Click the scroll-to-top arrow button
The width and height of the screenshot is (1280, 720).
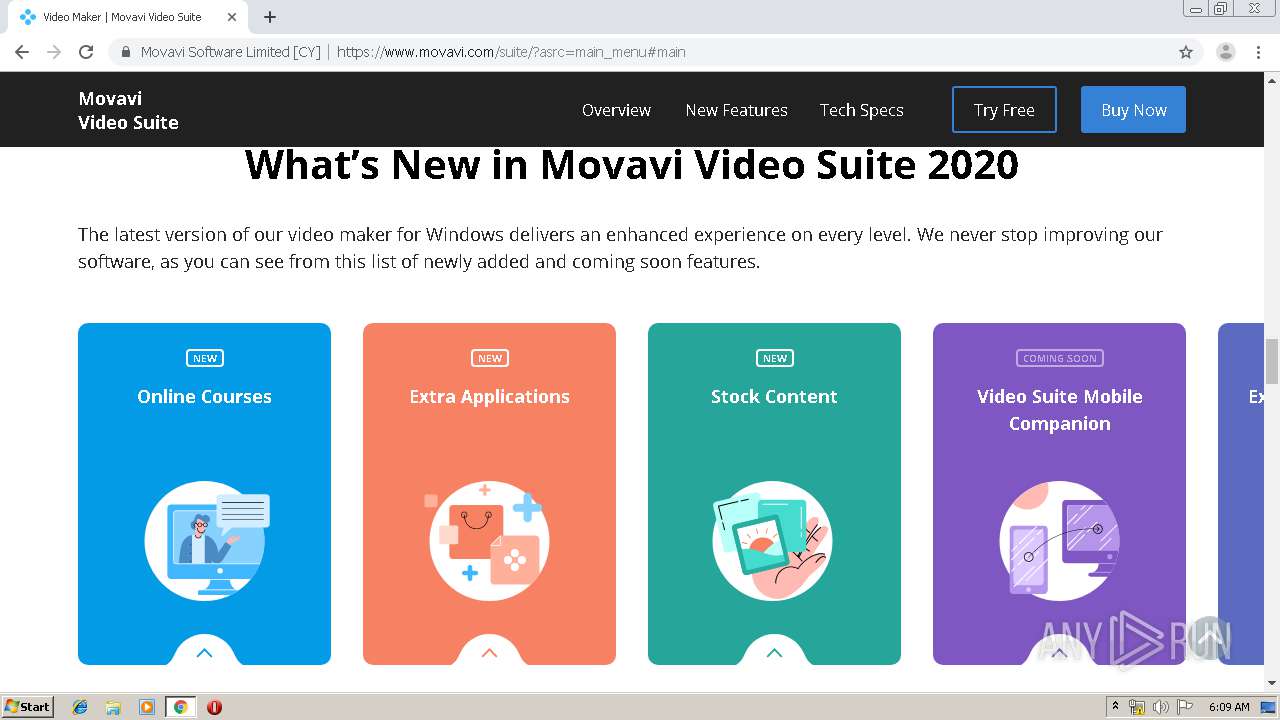pyautogui.click(x=1209, y=637)
